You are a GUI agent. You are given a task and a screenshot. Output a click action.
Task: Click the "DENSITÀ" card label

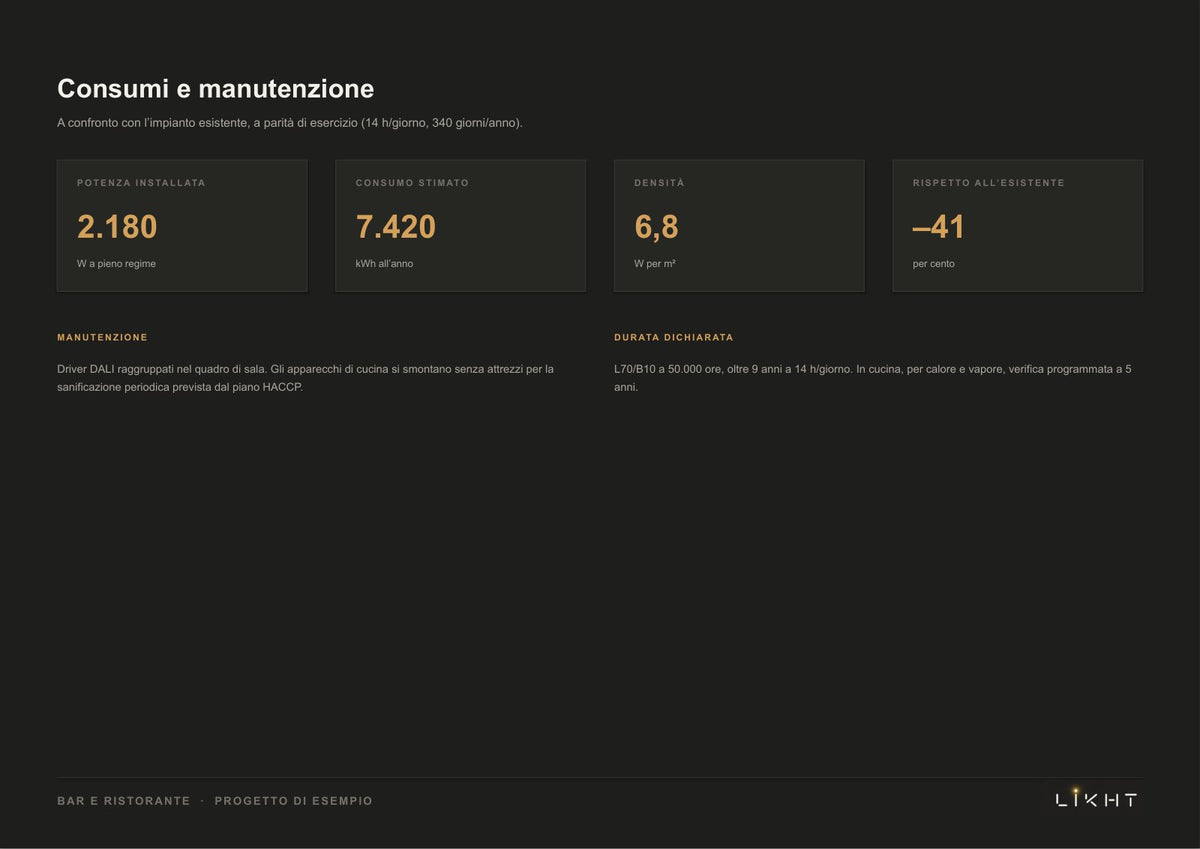[659, 183]
